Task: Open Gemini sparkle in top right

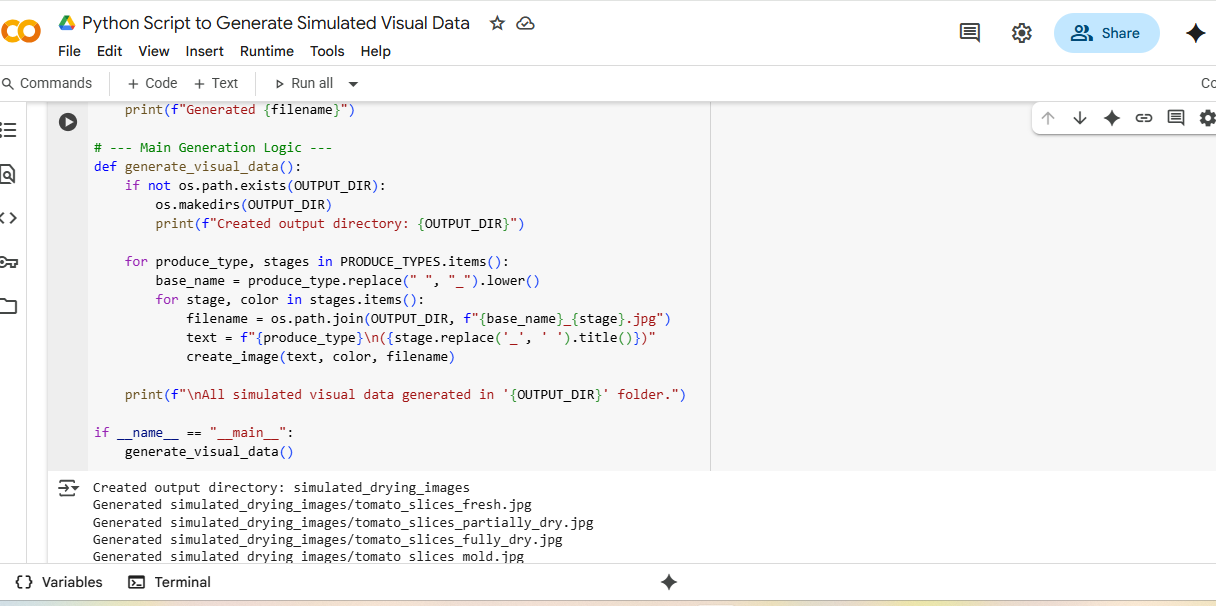Action: [x=1195, y=33]
